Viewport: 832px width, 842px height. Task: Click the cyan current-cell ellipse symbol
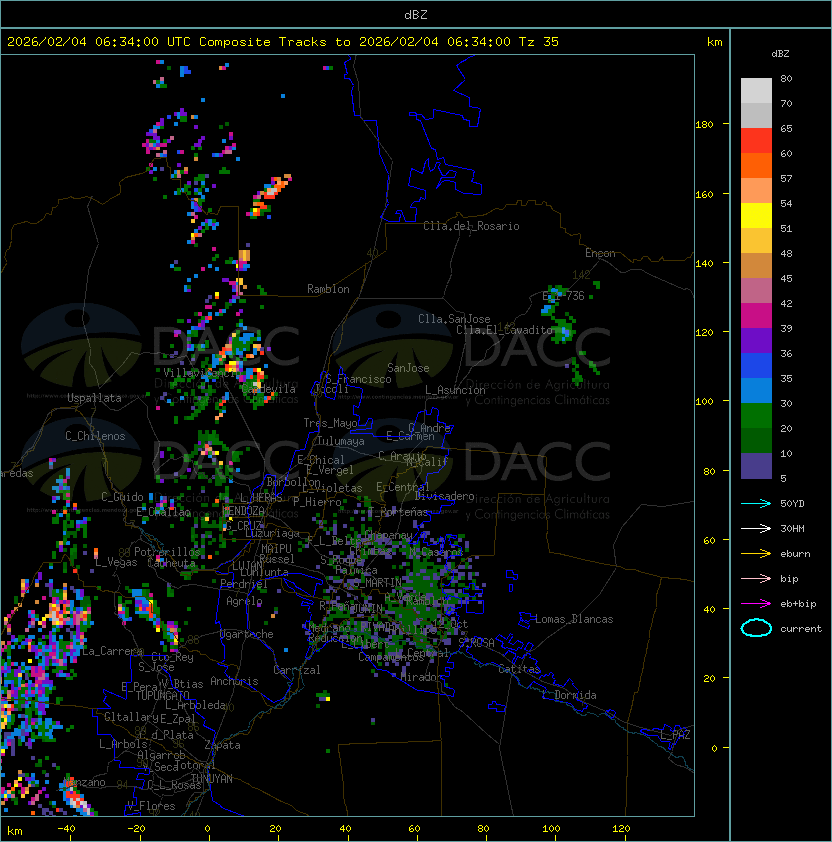(756, 628)
